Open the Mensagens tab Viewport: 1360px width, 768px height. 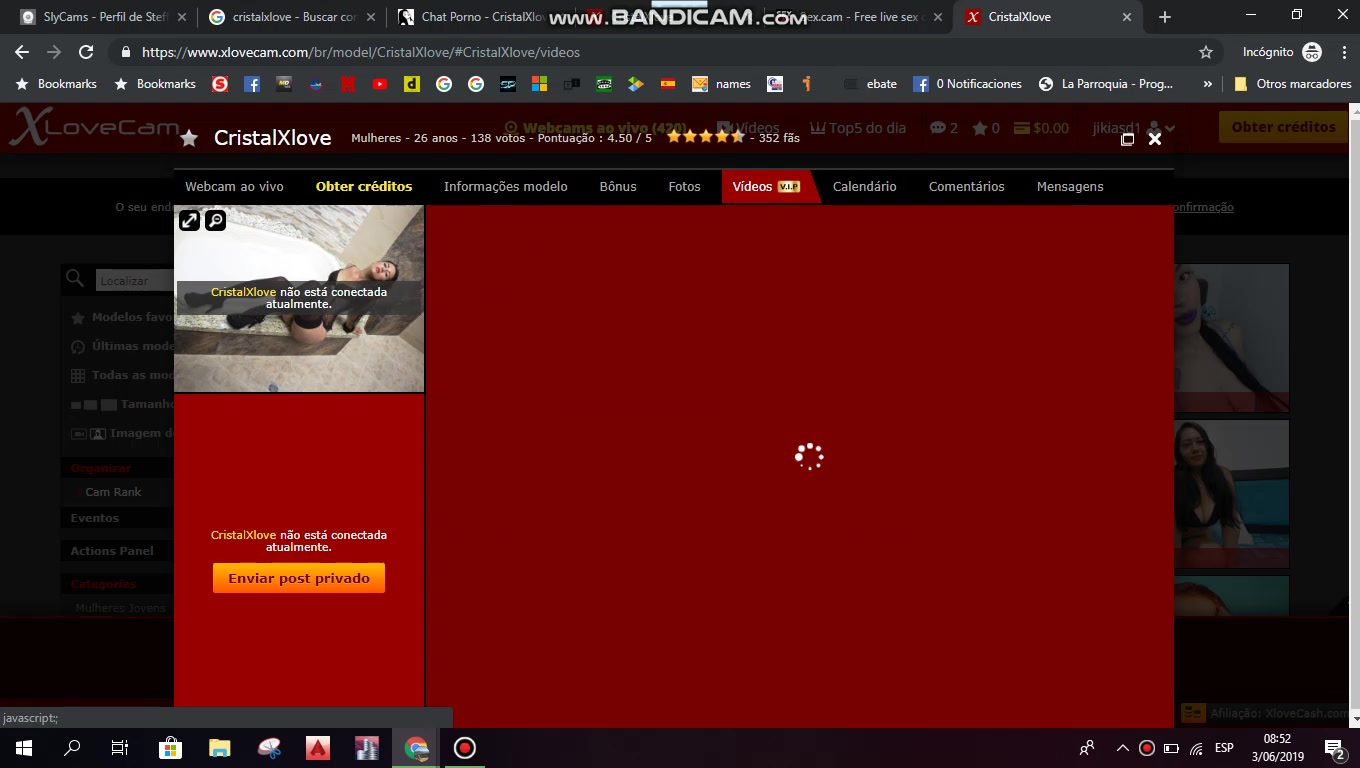[x=1070, y=187]
